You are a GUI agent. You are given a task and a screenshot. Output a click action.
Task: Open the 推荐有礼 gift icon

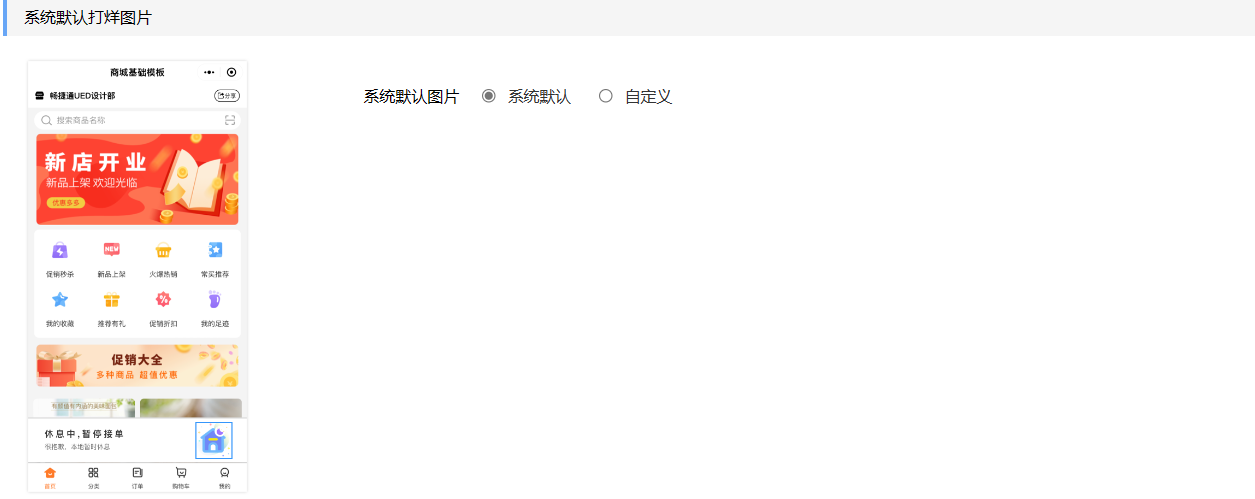112,300
